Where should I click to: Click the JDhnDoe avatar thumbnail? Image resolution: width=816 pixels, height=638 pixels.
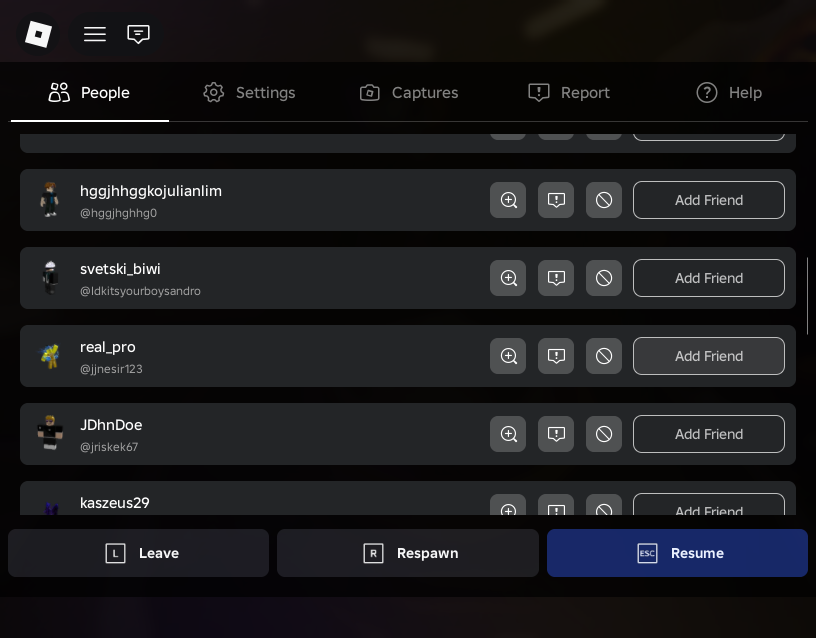[x=50, y=433]
